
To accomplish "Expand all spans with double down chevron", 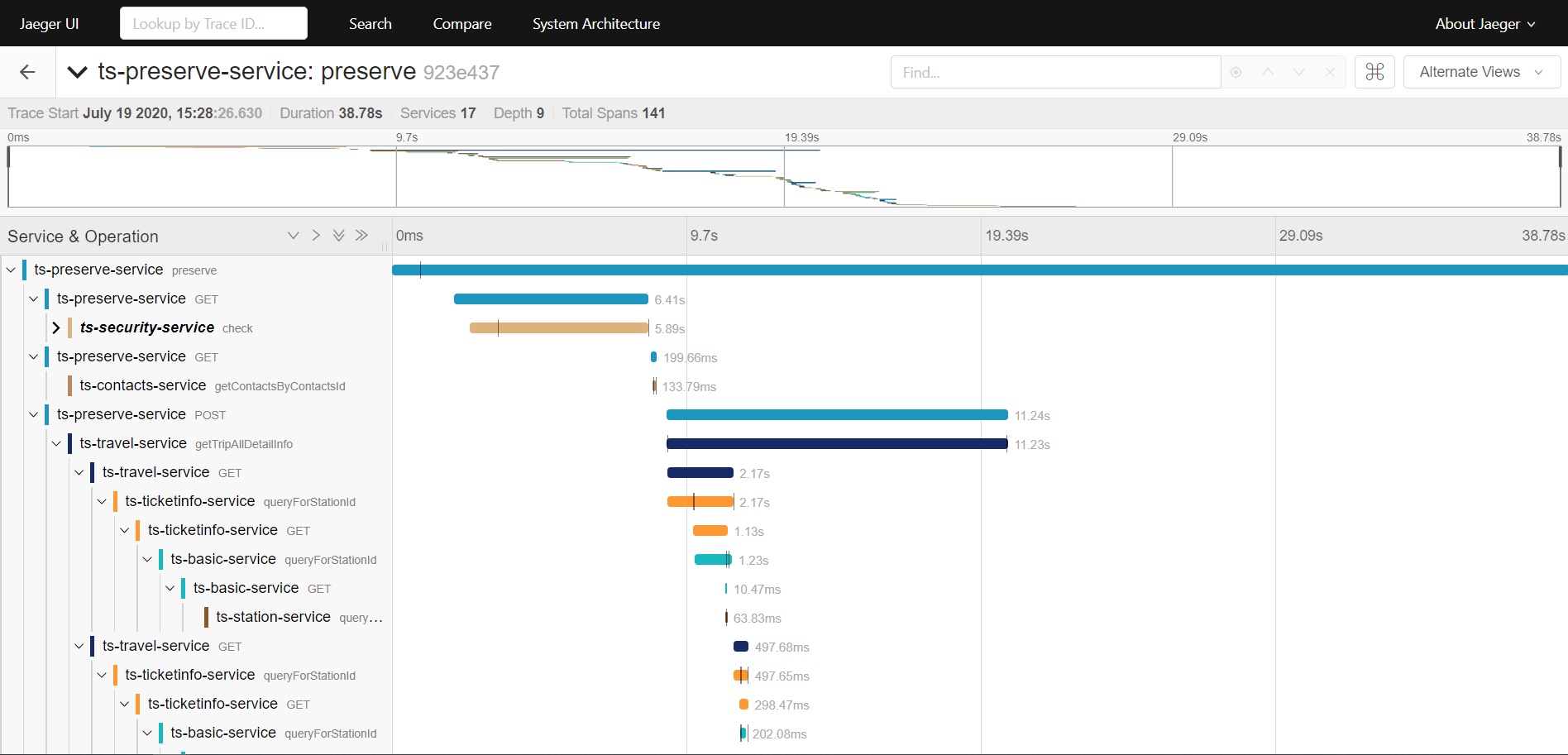I will (338, 236).
